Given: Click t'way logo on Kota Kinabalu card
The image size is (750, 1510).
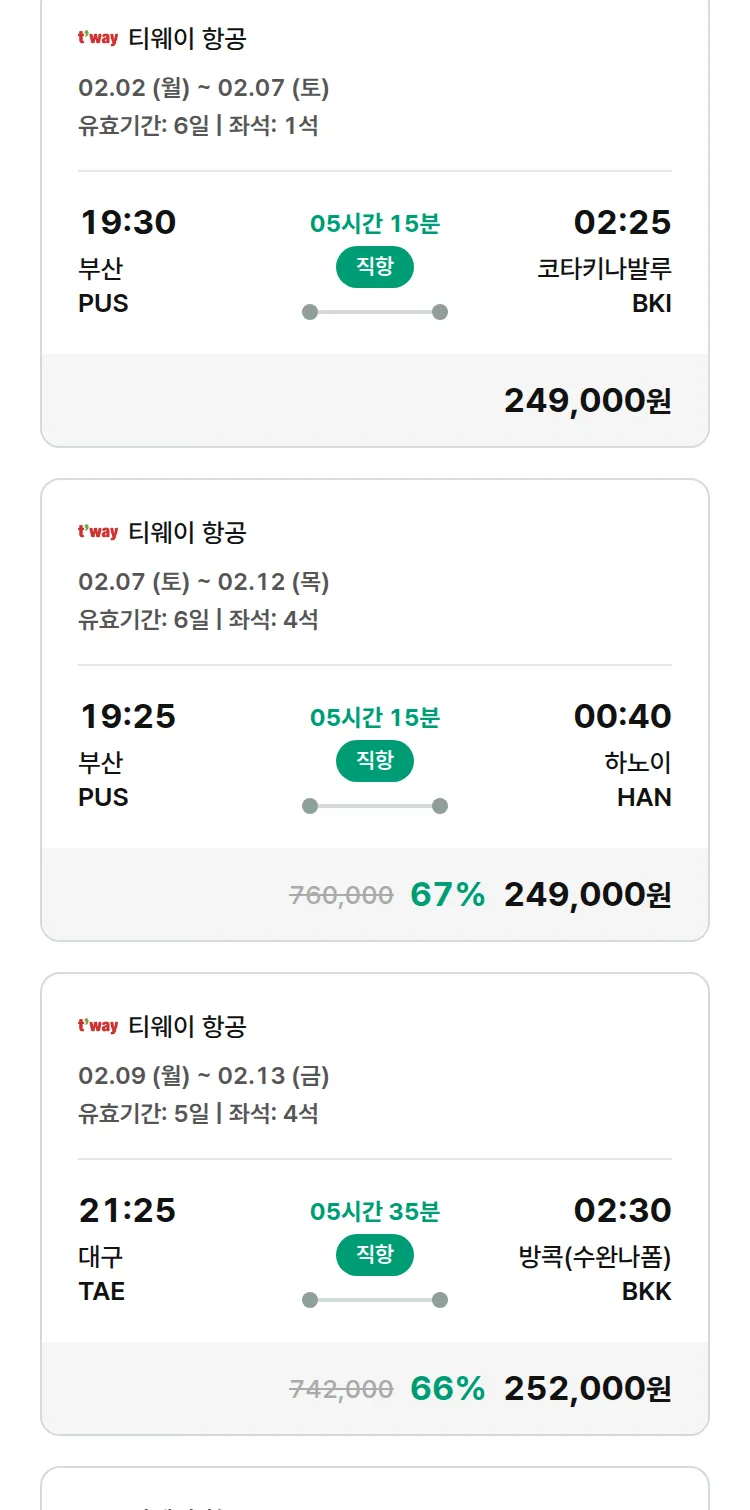Looking at the screenshot, I should (98, 39).
